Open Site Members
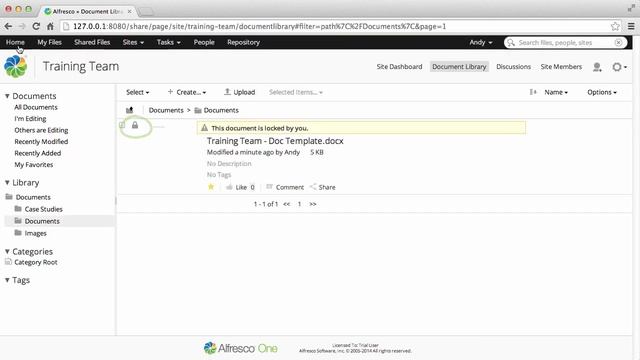 561,67
